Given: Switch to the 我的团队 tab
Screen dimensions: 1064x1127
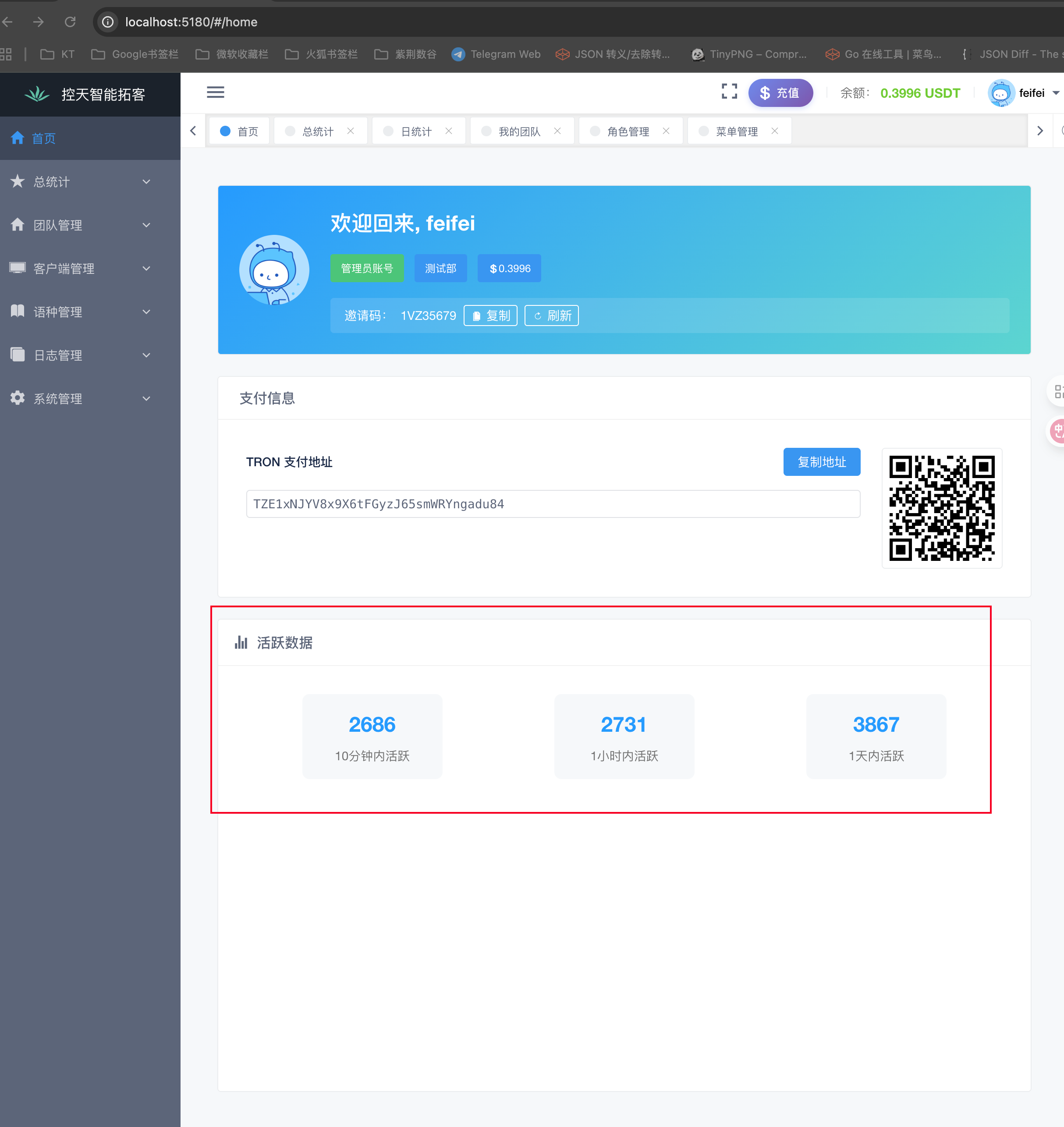Looking at the screenshot, I should tap(518, 131).
